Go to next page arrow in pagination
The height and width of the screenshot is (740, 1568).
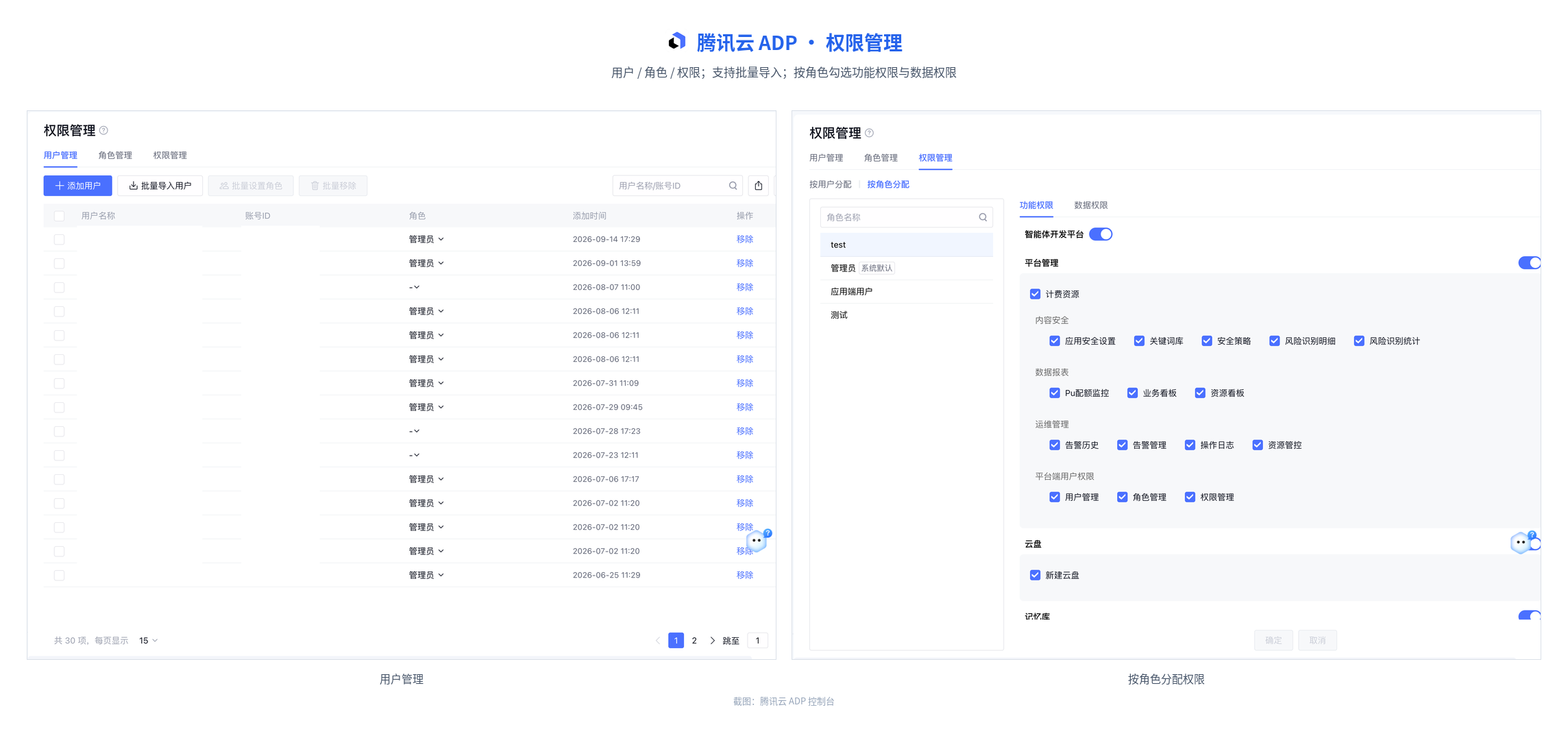pyautogui.click(x=713, y=641)
